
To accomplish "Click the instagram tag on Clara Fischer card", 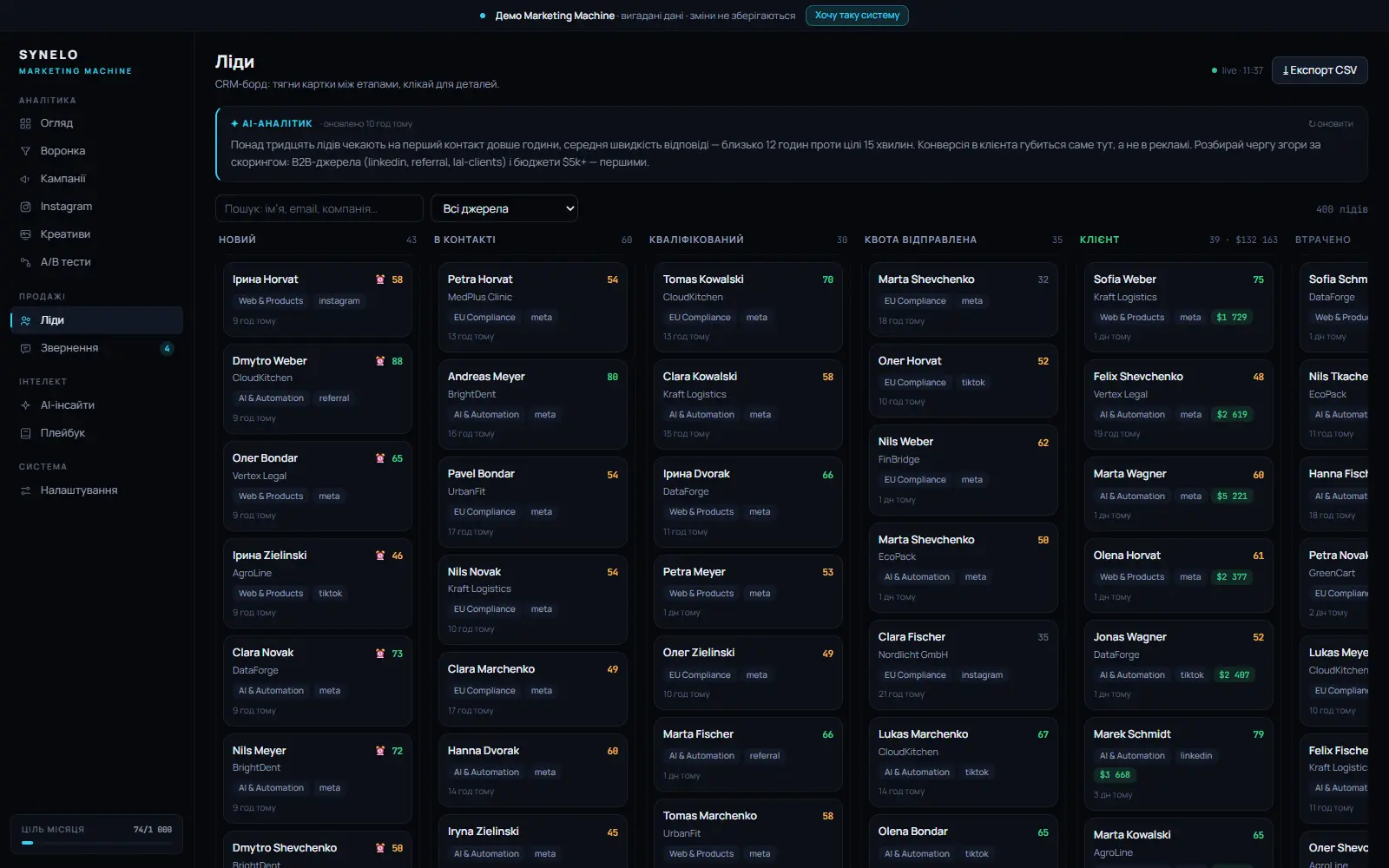I will point(982,675).
